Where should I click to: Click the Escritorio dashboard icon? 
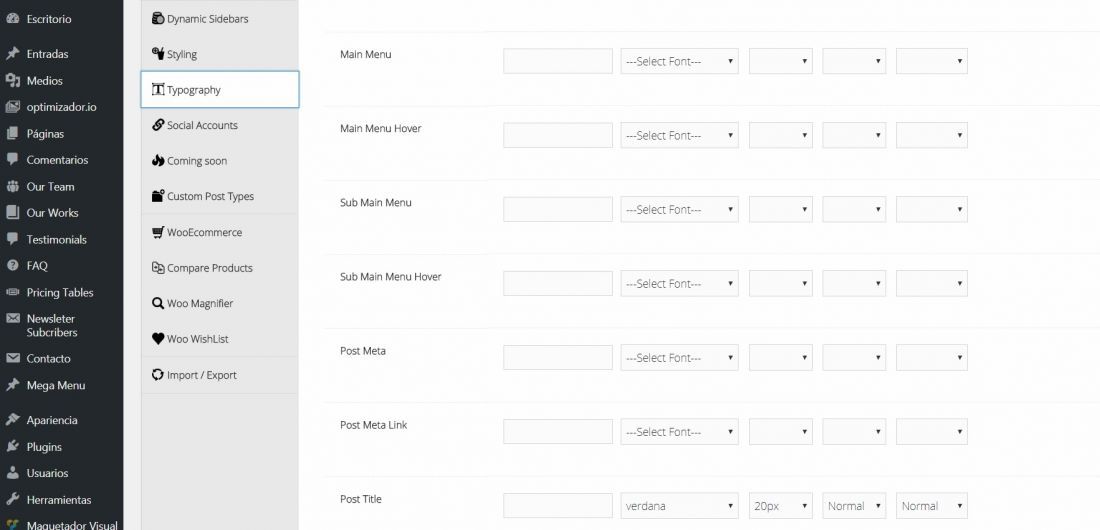[x=13, y=19]
